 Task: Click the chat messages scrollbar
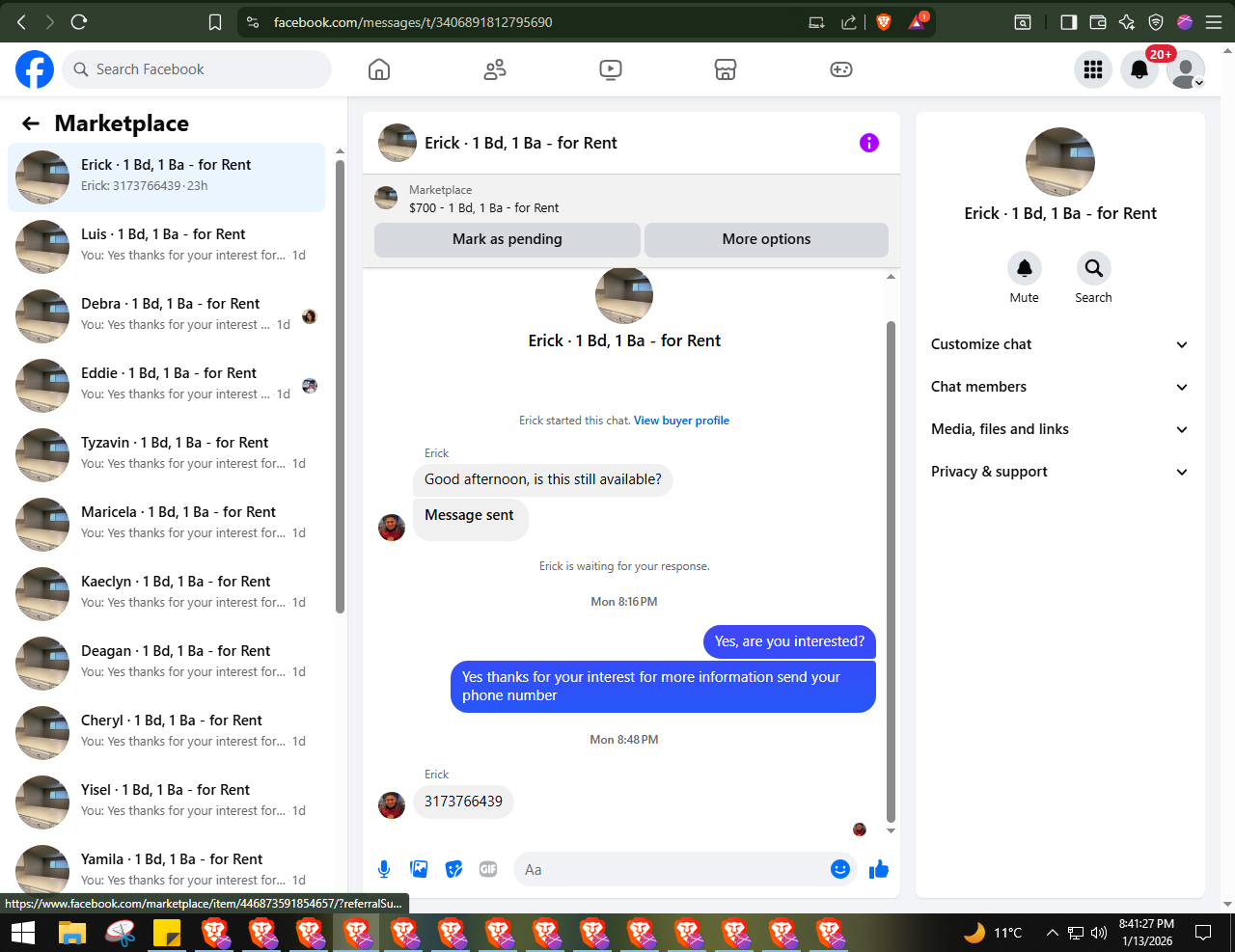891,571
